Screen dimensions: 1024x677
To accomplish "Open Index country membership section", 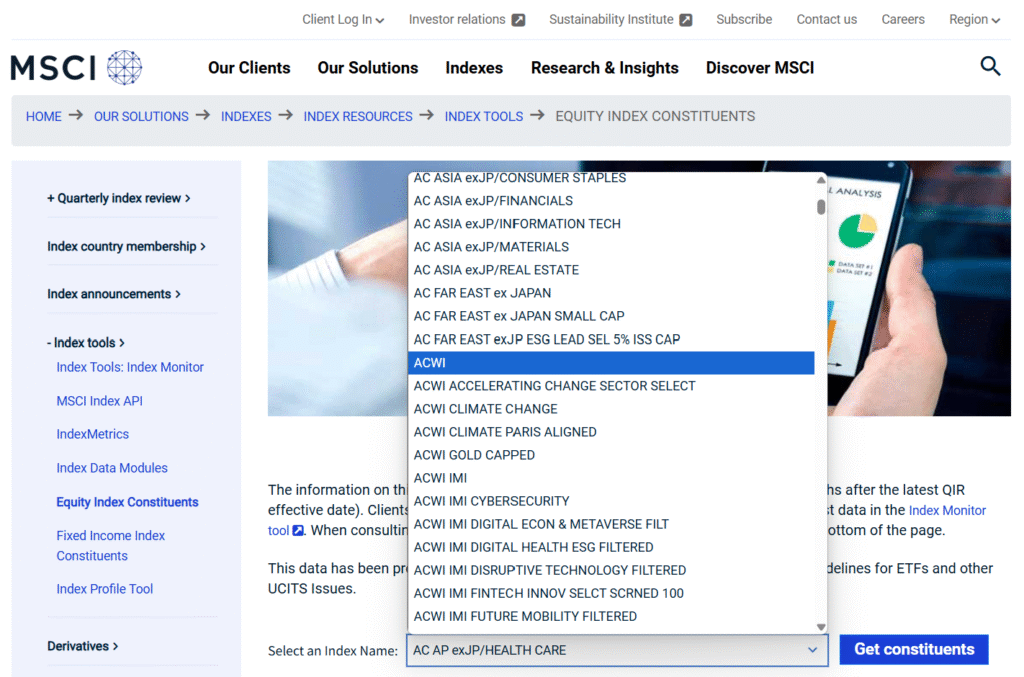I will tap(127, 246).
